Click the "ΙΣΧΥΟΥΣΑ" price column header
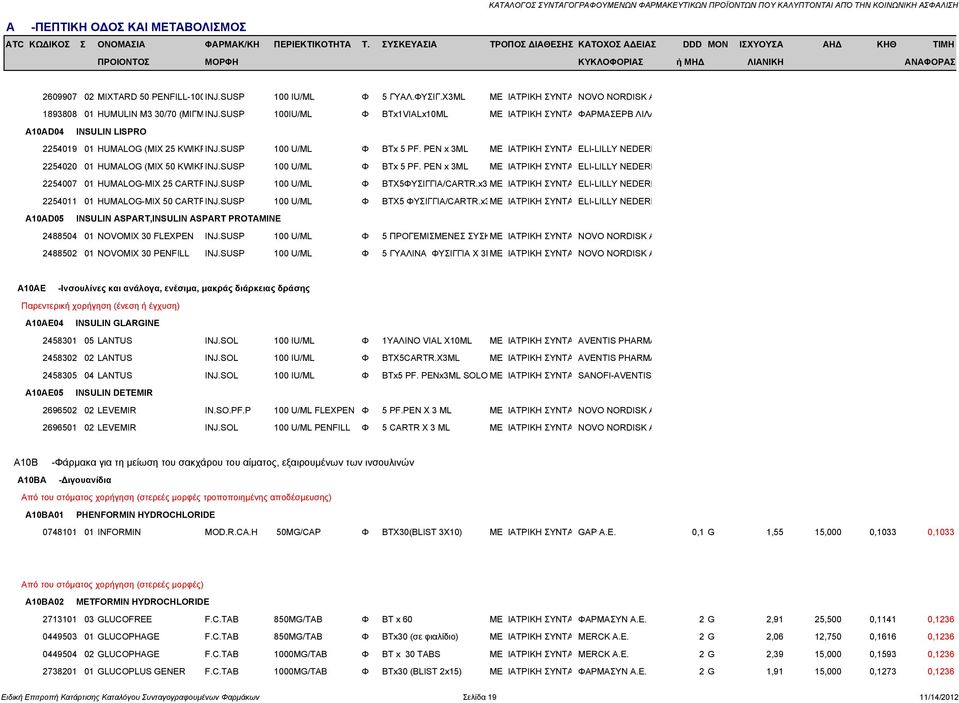The image size is (959, 703). click(761, 45)
